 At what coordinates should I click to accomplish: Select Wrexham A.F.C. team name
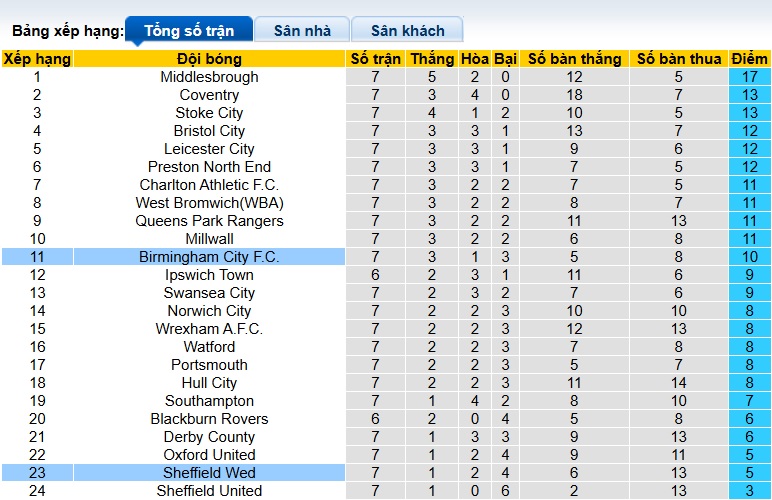click(x=209, y=329)
